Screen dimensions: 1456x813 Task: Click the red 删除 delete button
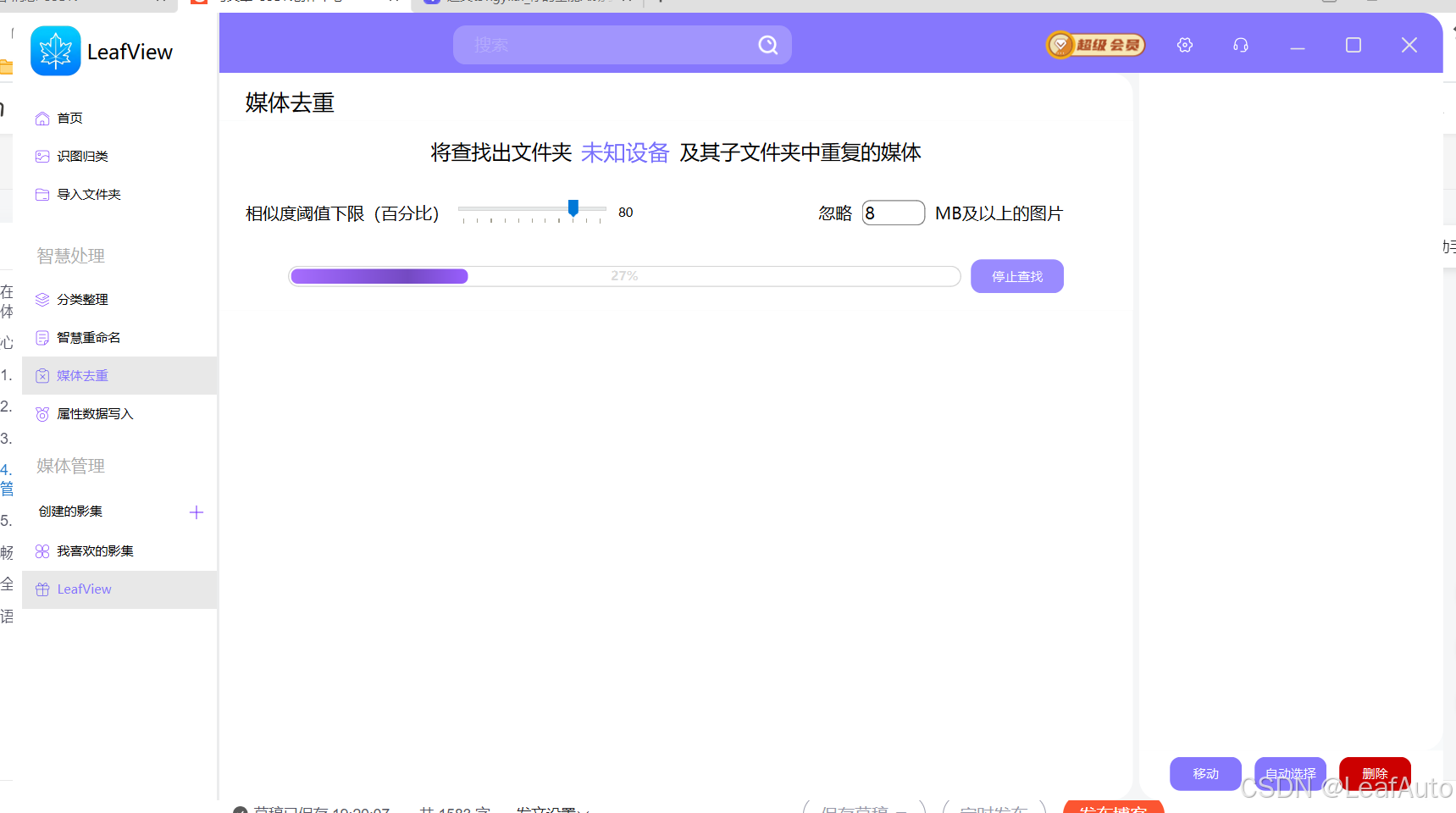[1374, 773]
